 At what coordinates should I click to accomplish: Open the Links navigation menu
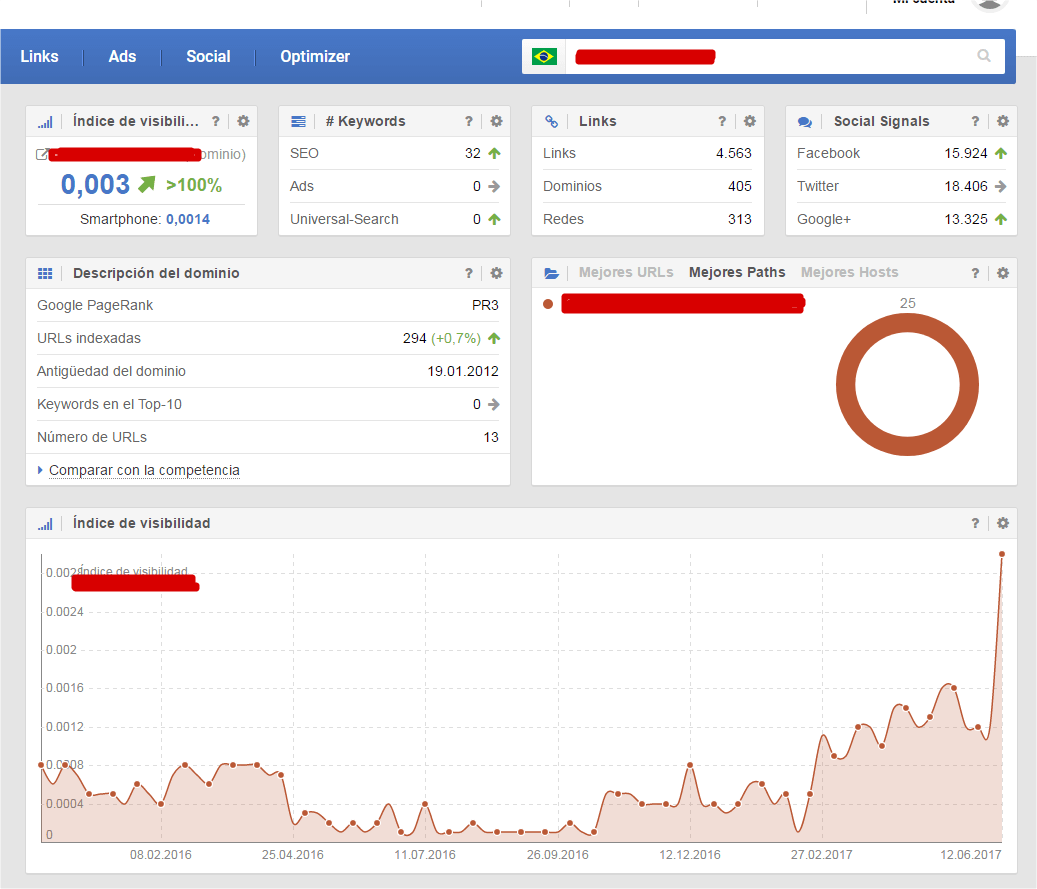click(x=39, y=57)
